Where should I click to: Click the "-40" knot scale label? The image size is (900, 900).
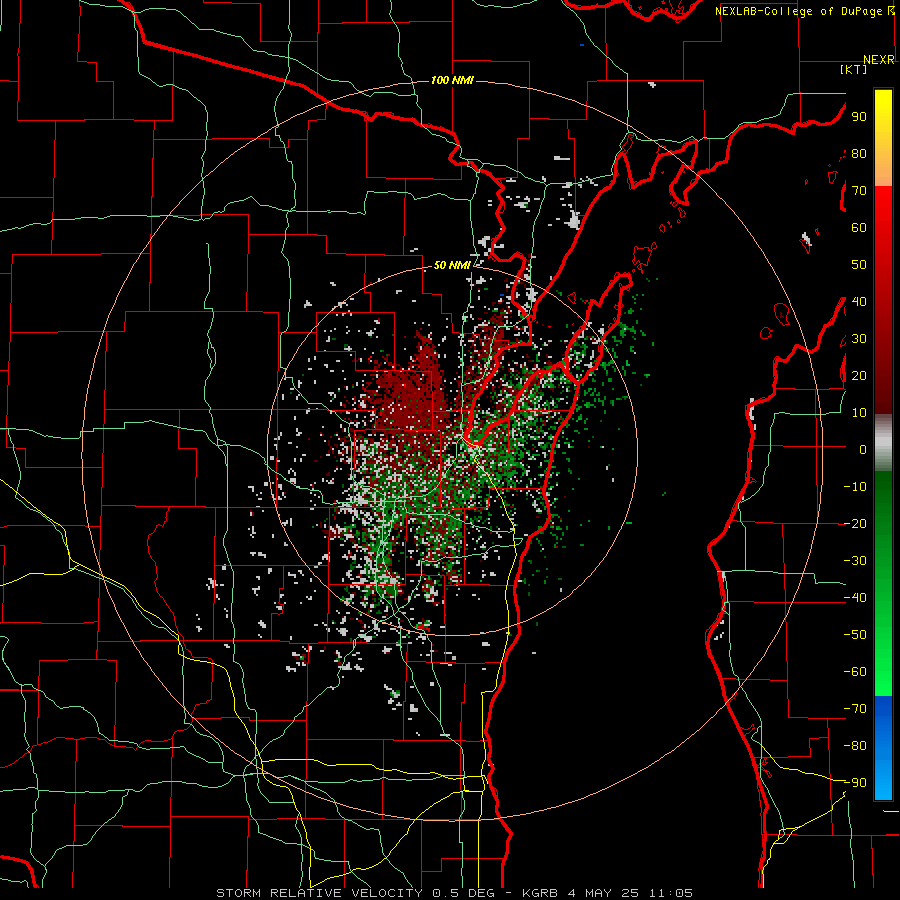coord(855,598)
